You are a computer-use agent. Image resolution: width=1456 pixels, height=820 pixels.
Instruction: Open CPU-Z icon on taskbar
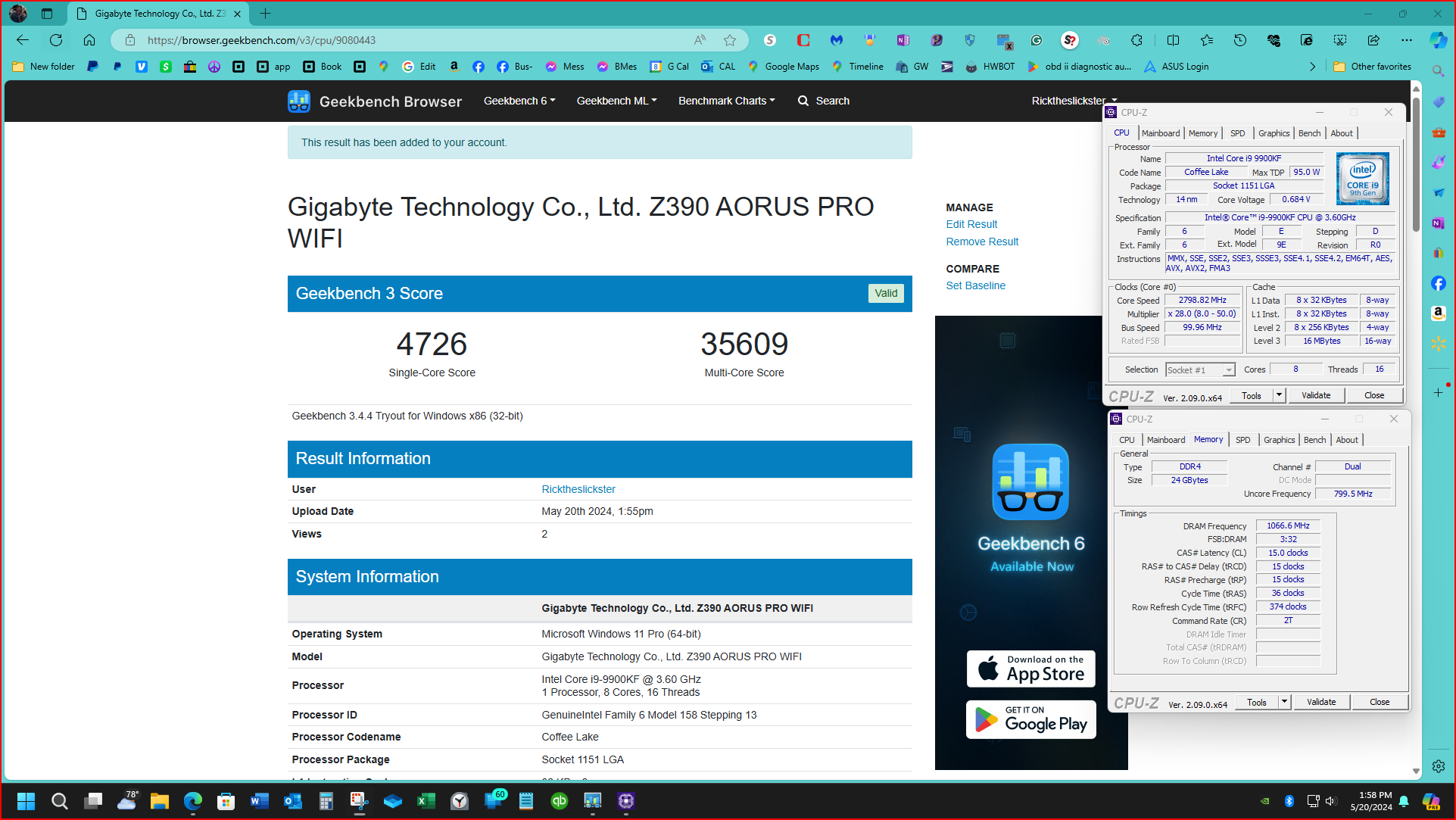pyautogui.click(x=626, y=801)
